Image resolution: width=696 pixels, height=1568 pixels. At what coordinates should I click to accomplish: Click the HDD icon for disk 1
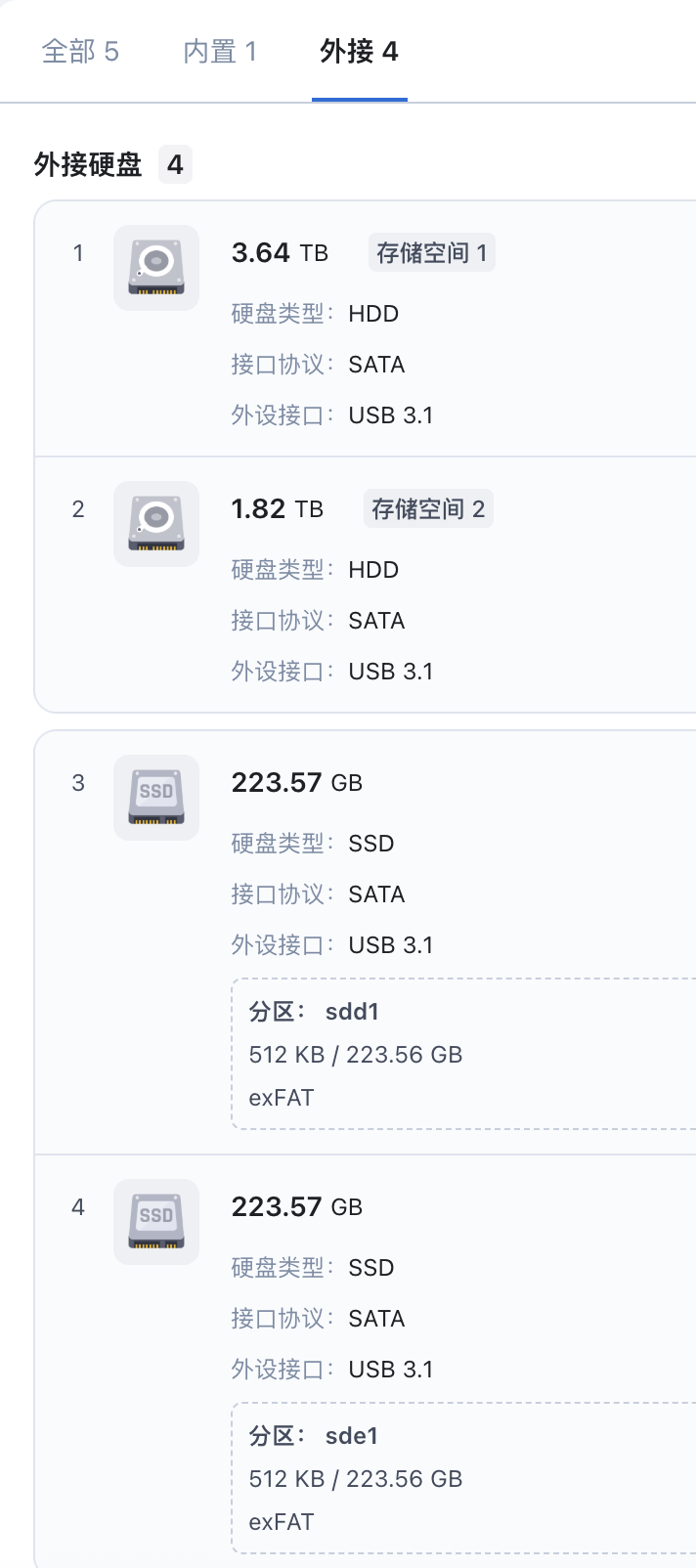click(156, 268)
